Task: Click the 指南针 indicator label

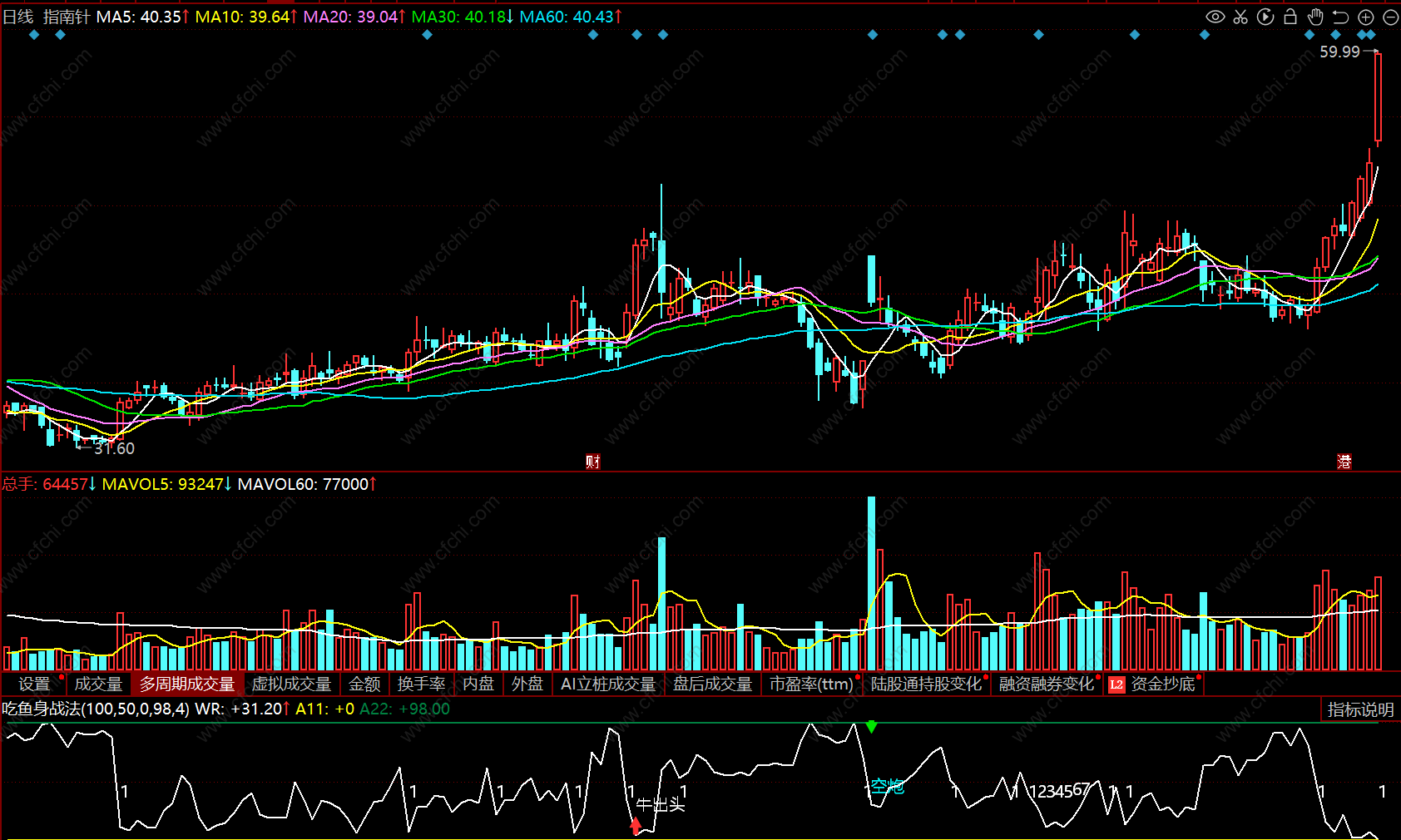Action: [x=67, y=17]
